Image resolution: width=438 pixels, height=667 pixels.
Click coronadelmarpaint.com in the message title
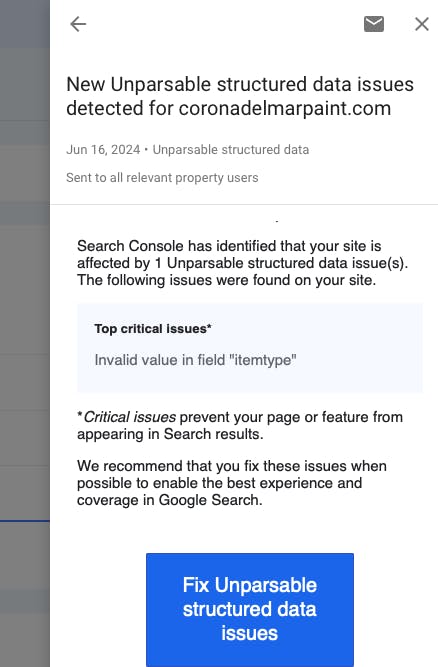point(284,108)
